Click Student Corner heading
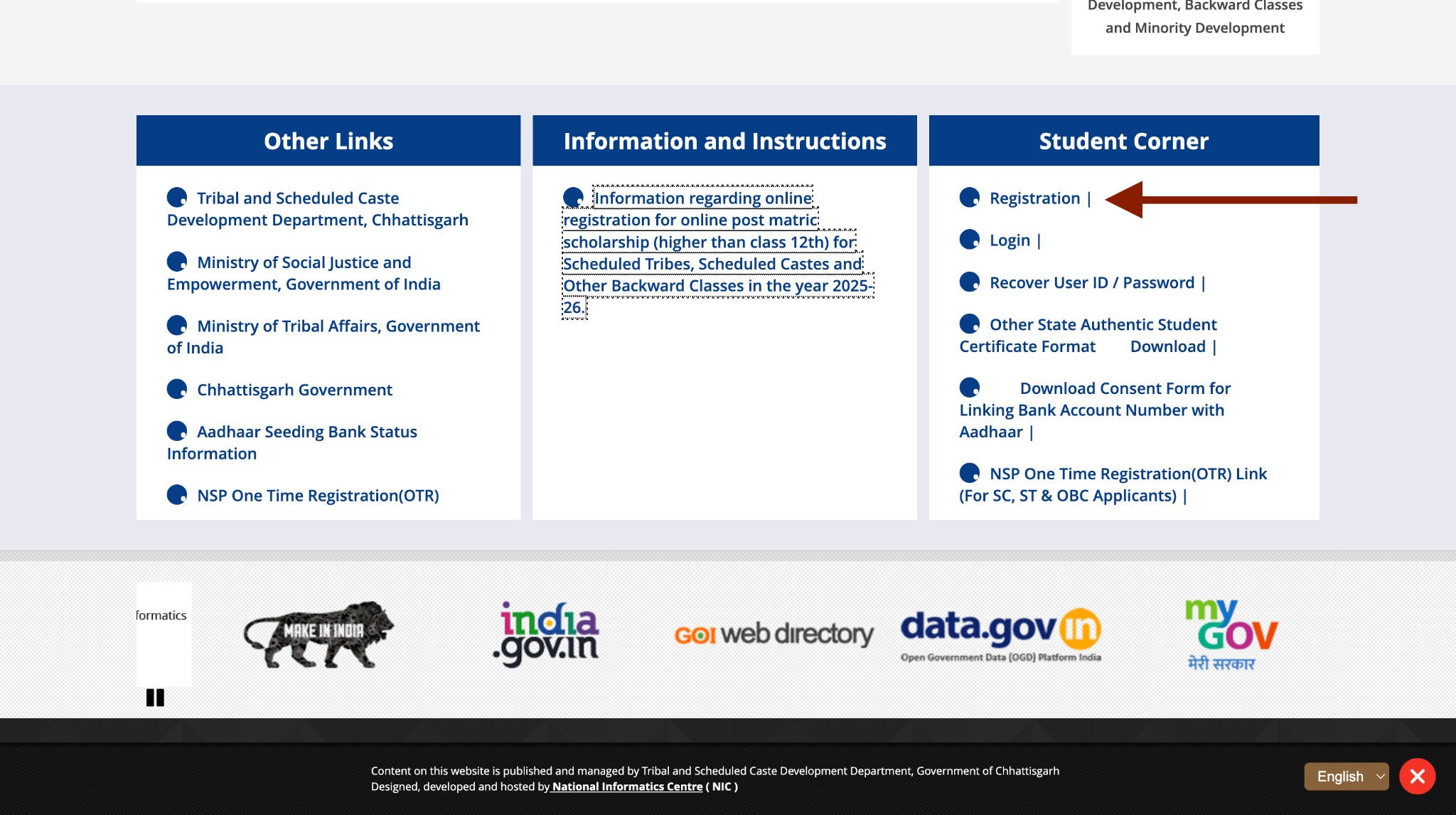This screenshot has height=815, width=1456. (1123, 141)
